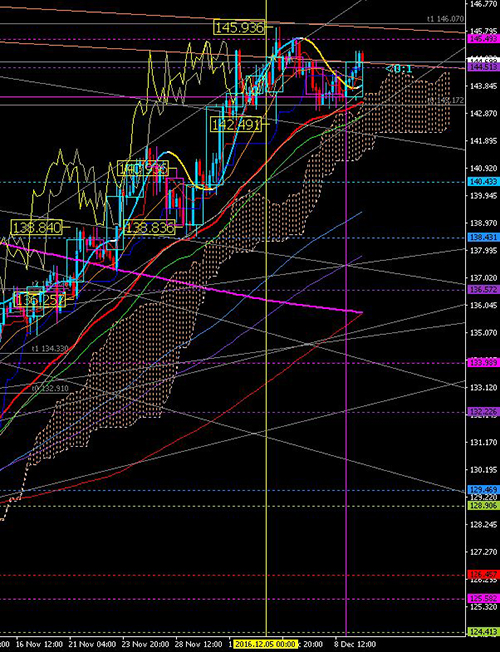
Task: Click the t1 146.070 label near top
Action: pyautogui.click(x=445, y=19)
